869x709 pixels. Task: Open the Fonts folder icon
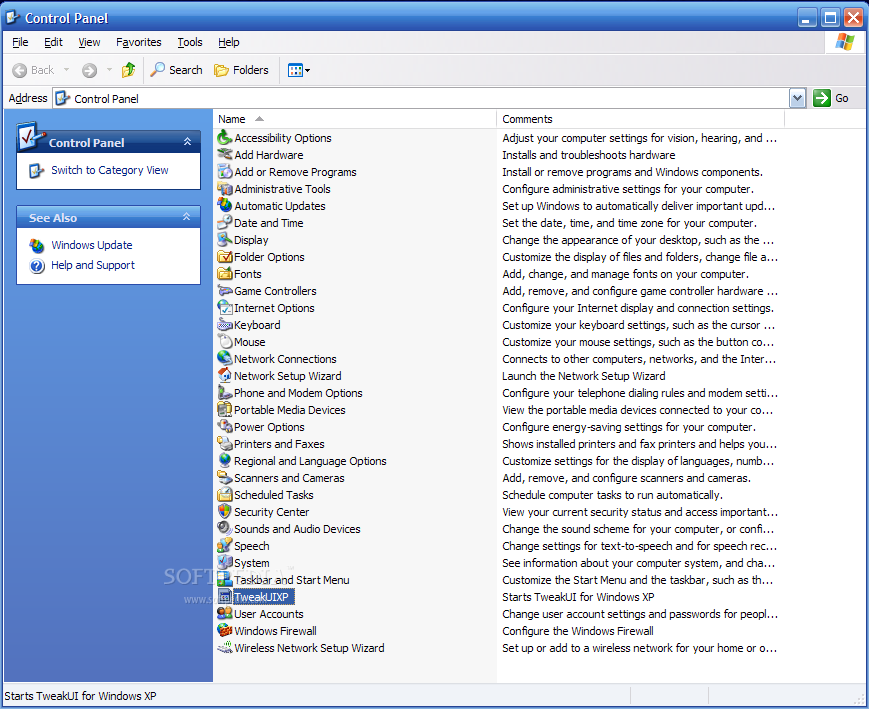[x=224, y=274]
